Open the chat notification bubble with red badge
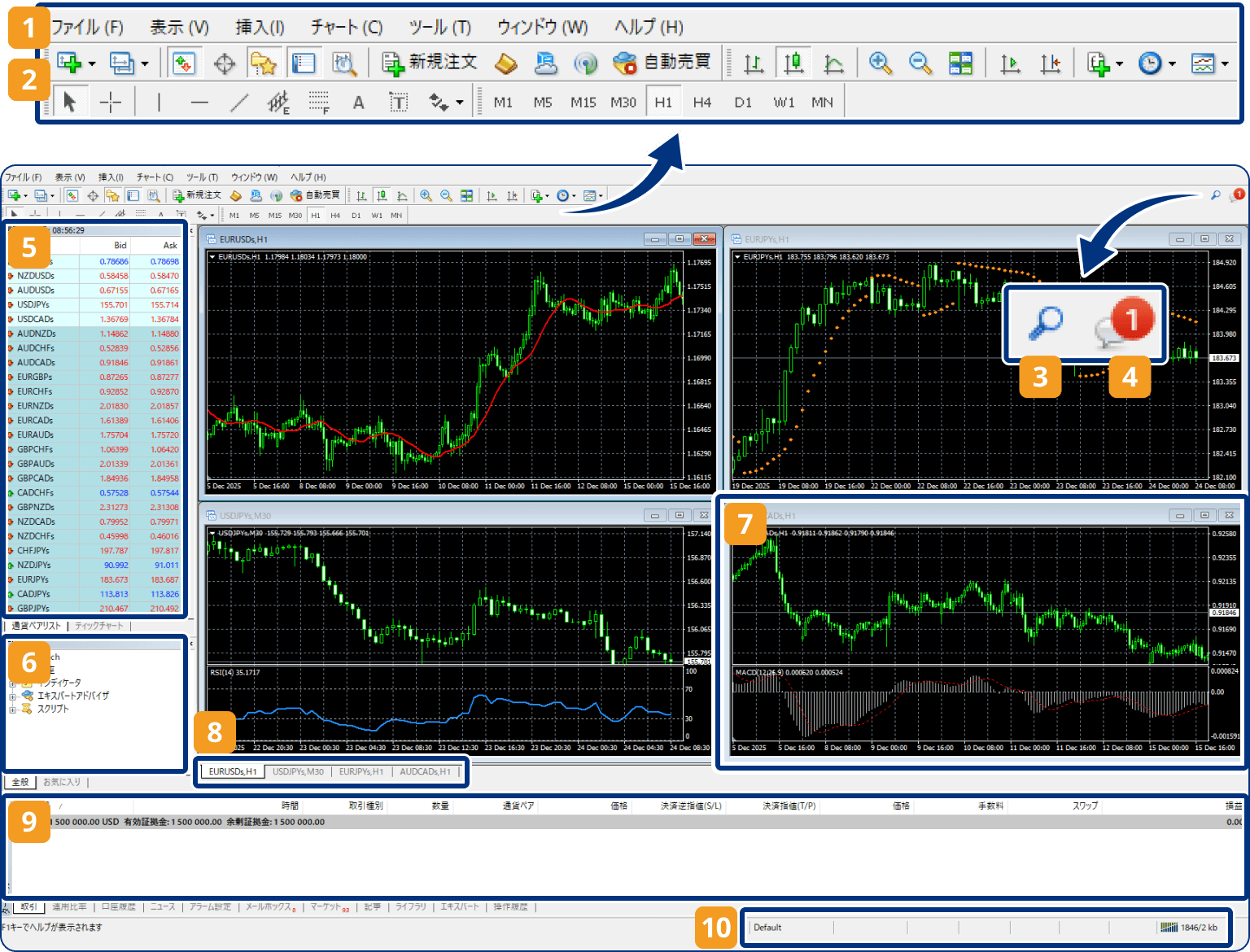The image size is (1250, 952). (1125, 322)
